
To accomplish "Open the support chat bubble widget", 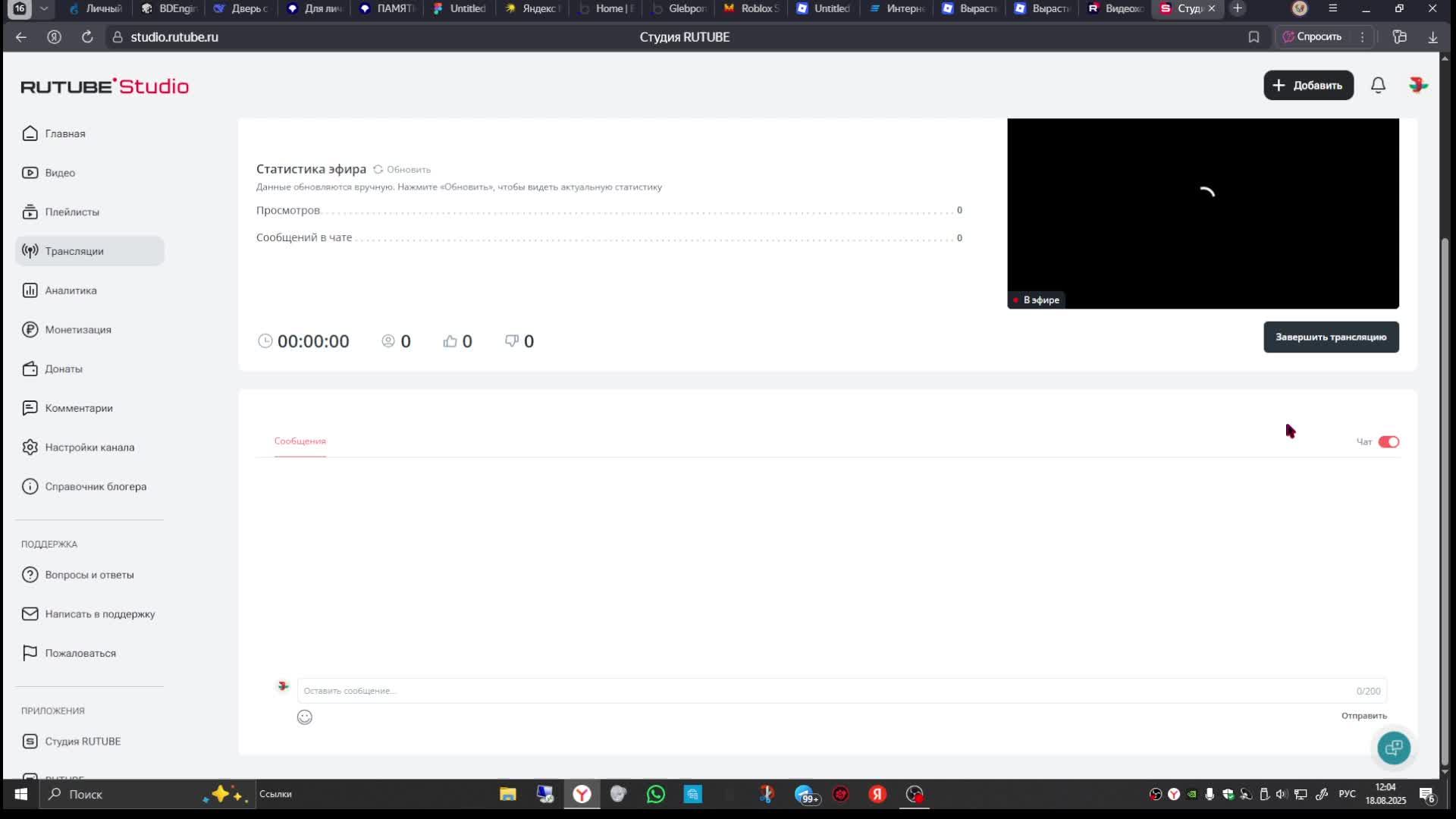I will 1394,748.
